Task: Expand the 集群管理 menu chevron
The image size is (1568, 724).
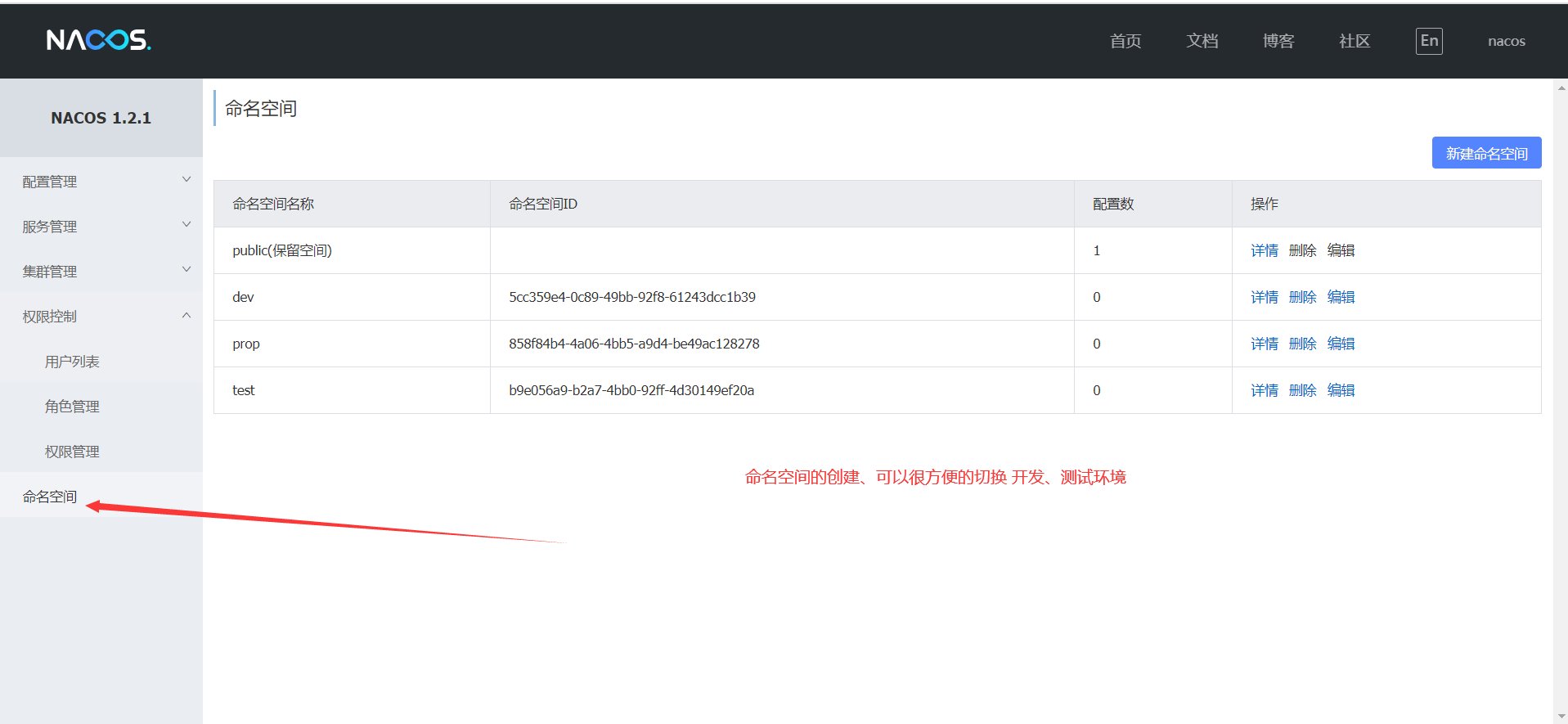Action: (x=186, y=270)
